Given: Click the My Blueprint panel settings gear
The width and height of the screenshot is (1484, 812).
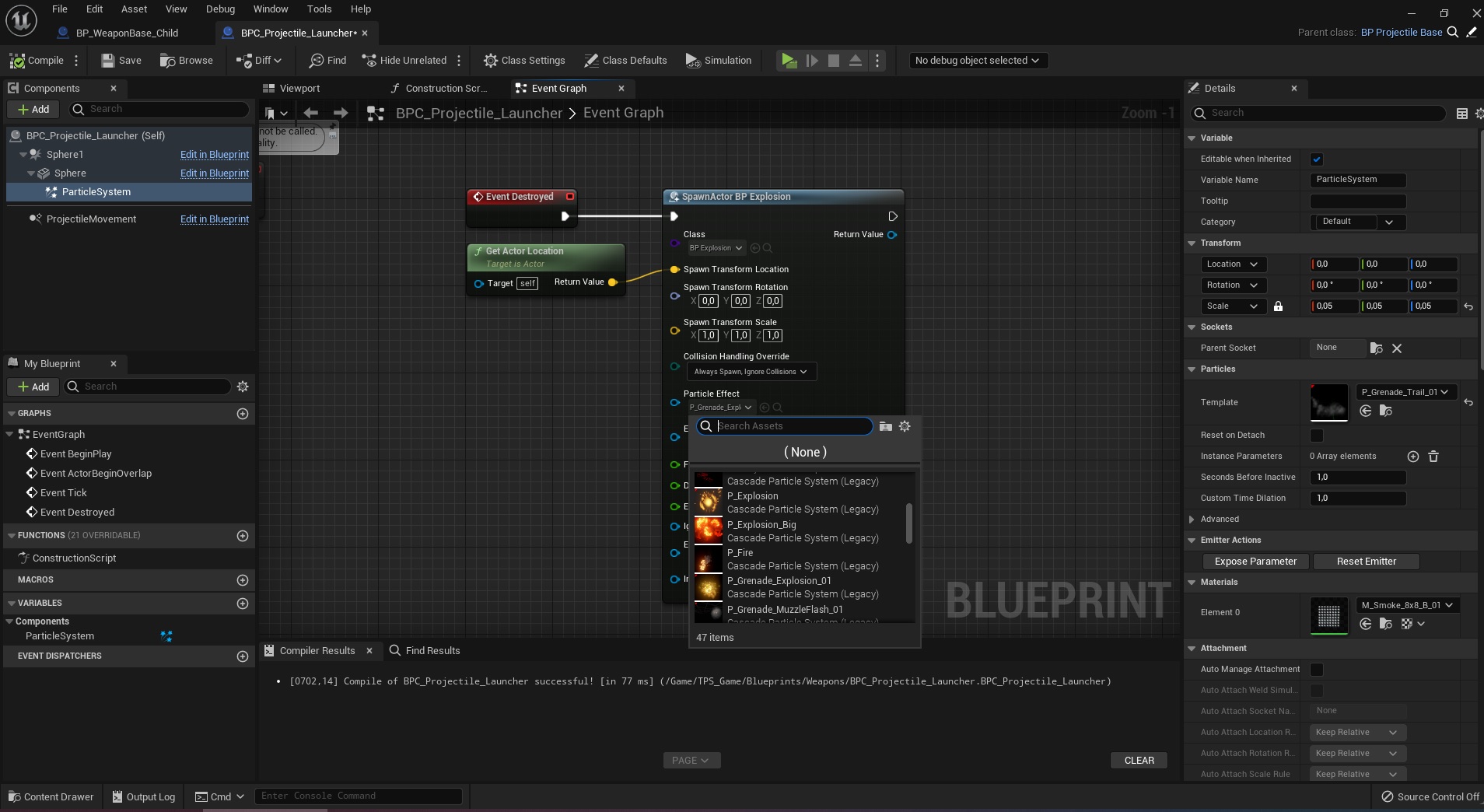Looking at the screenshot, I should click(x=243, y=387).
